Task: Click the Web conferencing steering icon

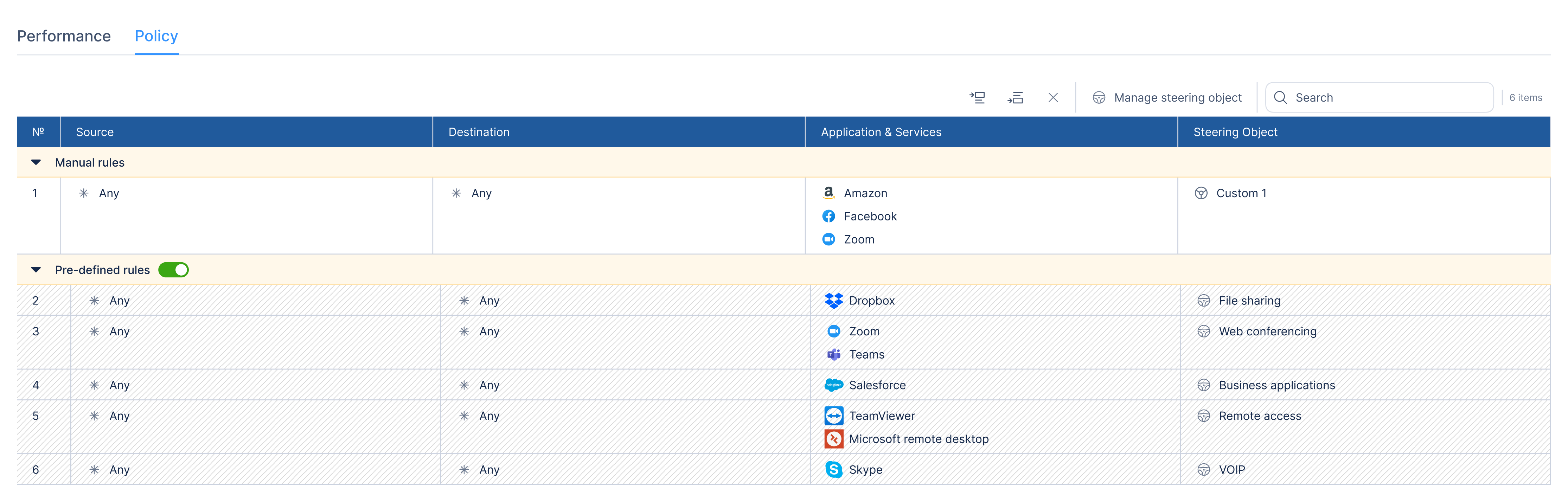Action: click(1203, 331)
